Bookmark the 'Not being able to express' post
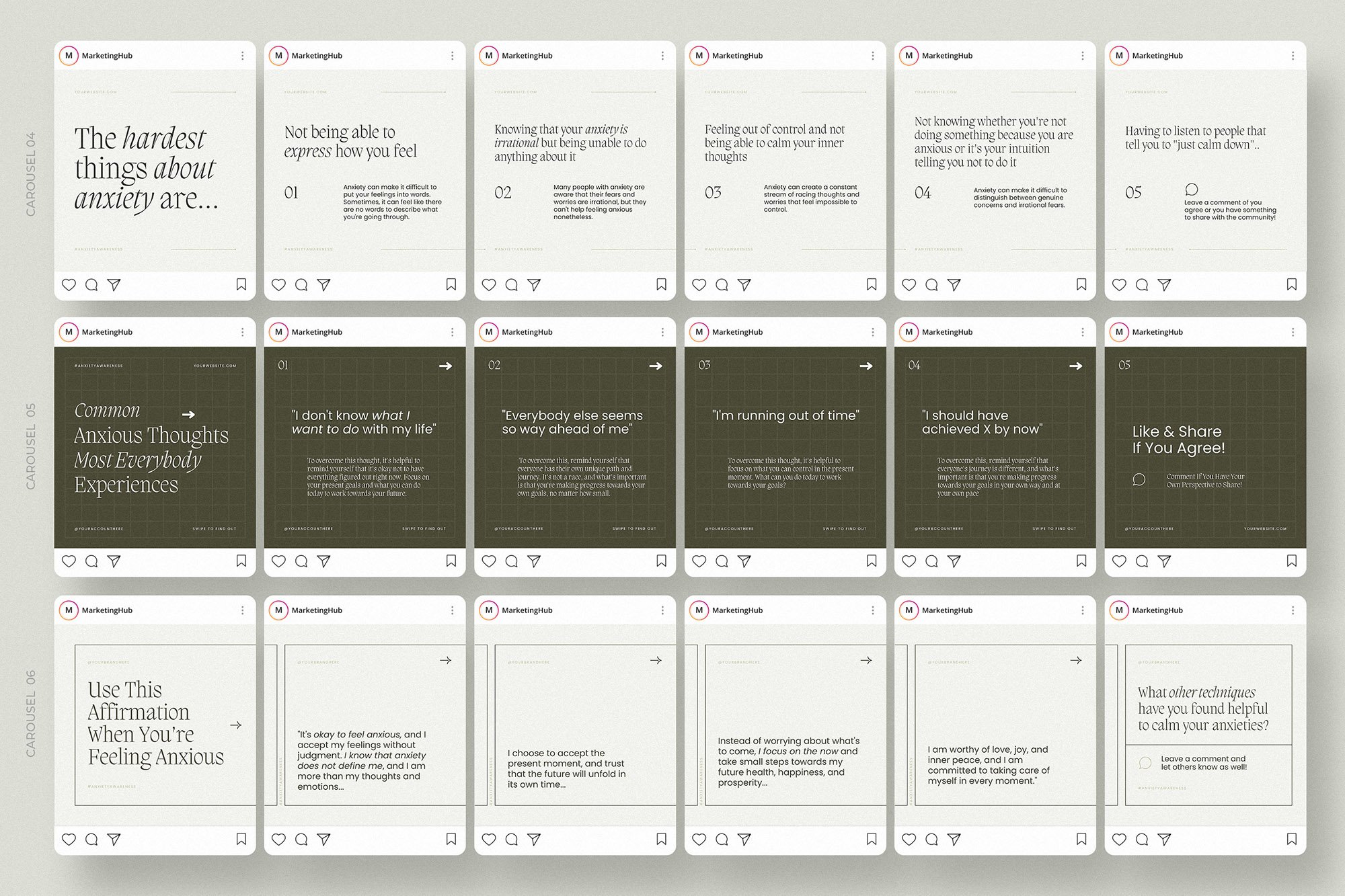Viewport: 1345px width, 896px height. point(451,284)
